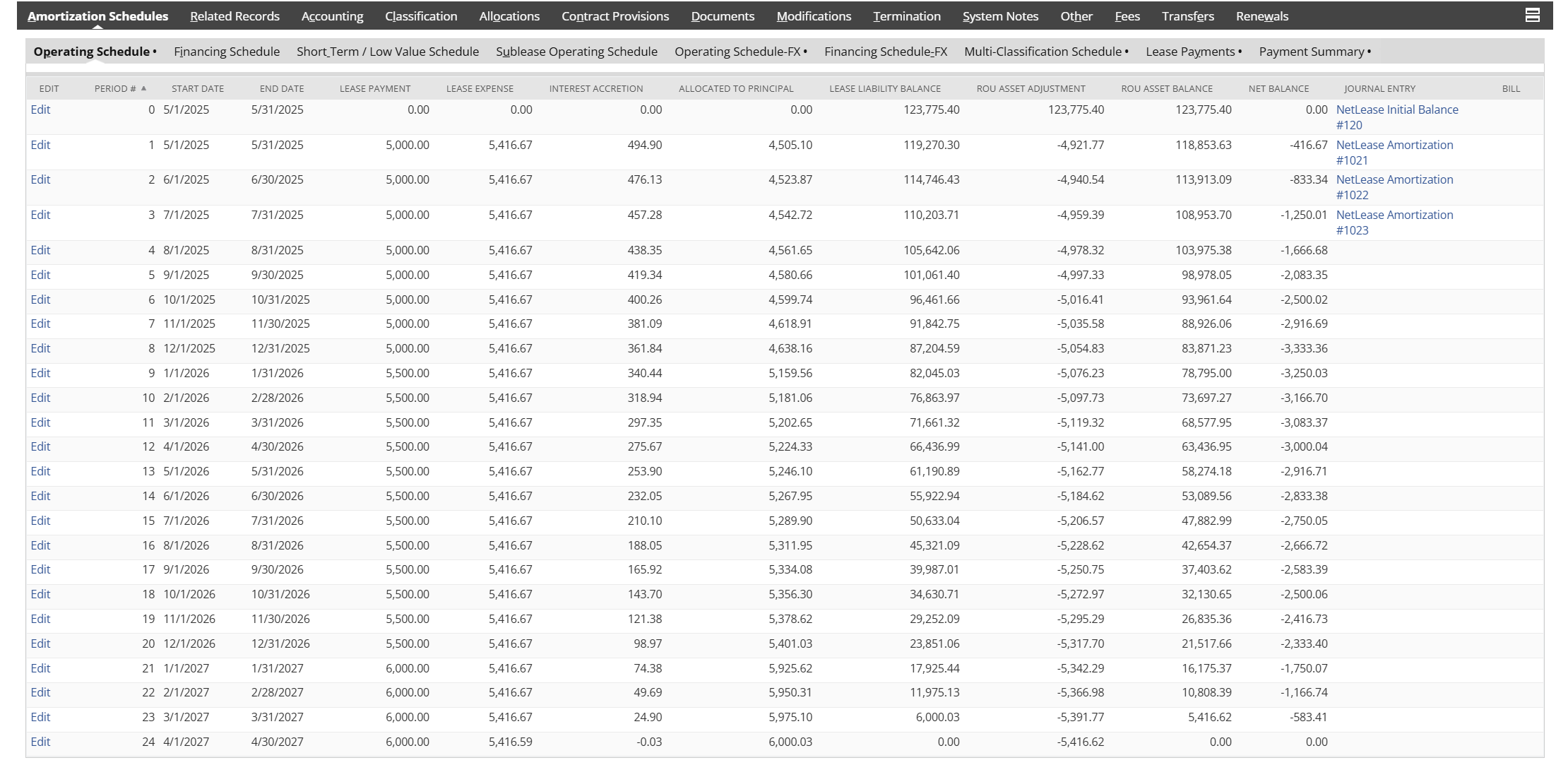Click Edit for the period 12 row

click(x=40, y=446)
